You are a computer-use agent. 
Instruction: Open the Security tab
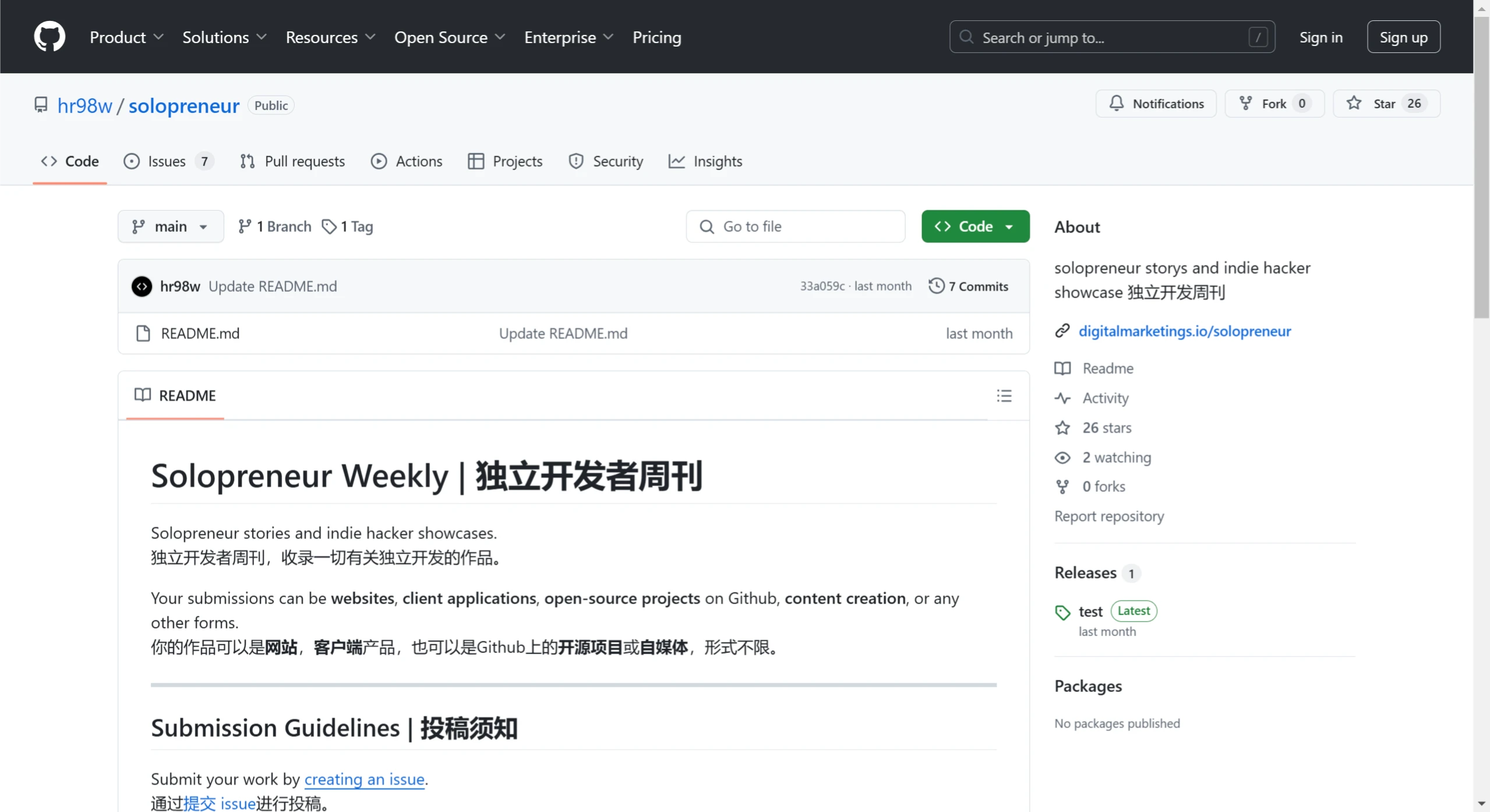coord(606,161)
